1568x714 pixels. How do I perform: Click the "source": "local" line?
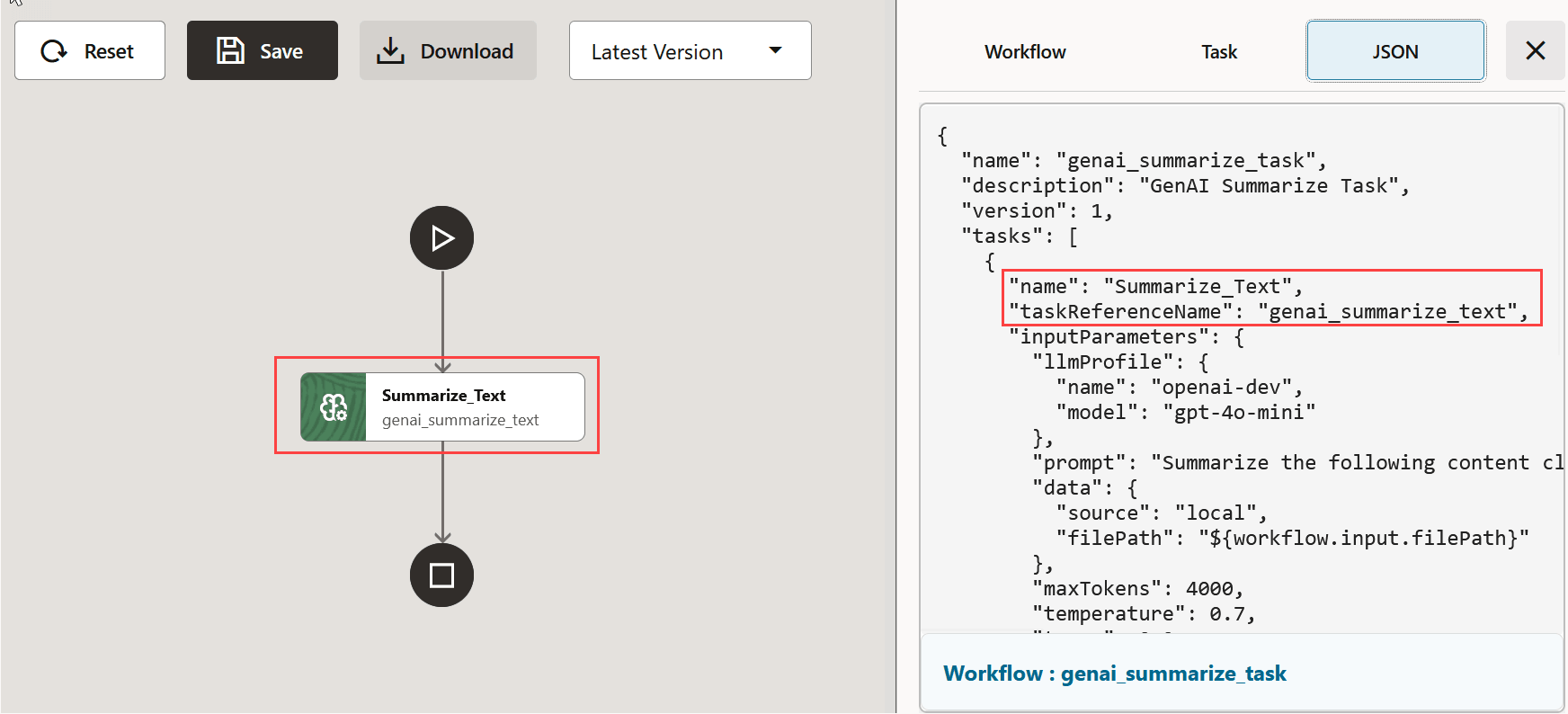[1162, 513]
